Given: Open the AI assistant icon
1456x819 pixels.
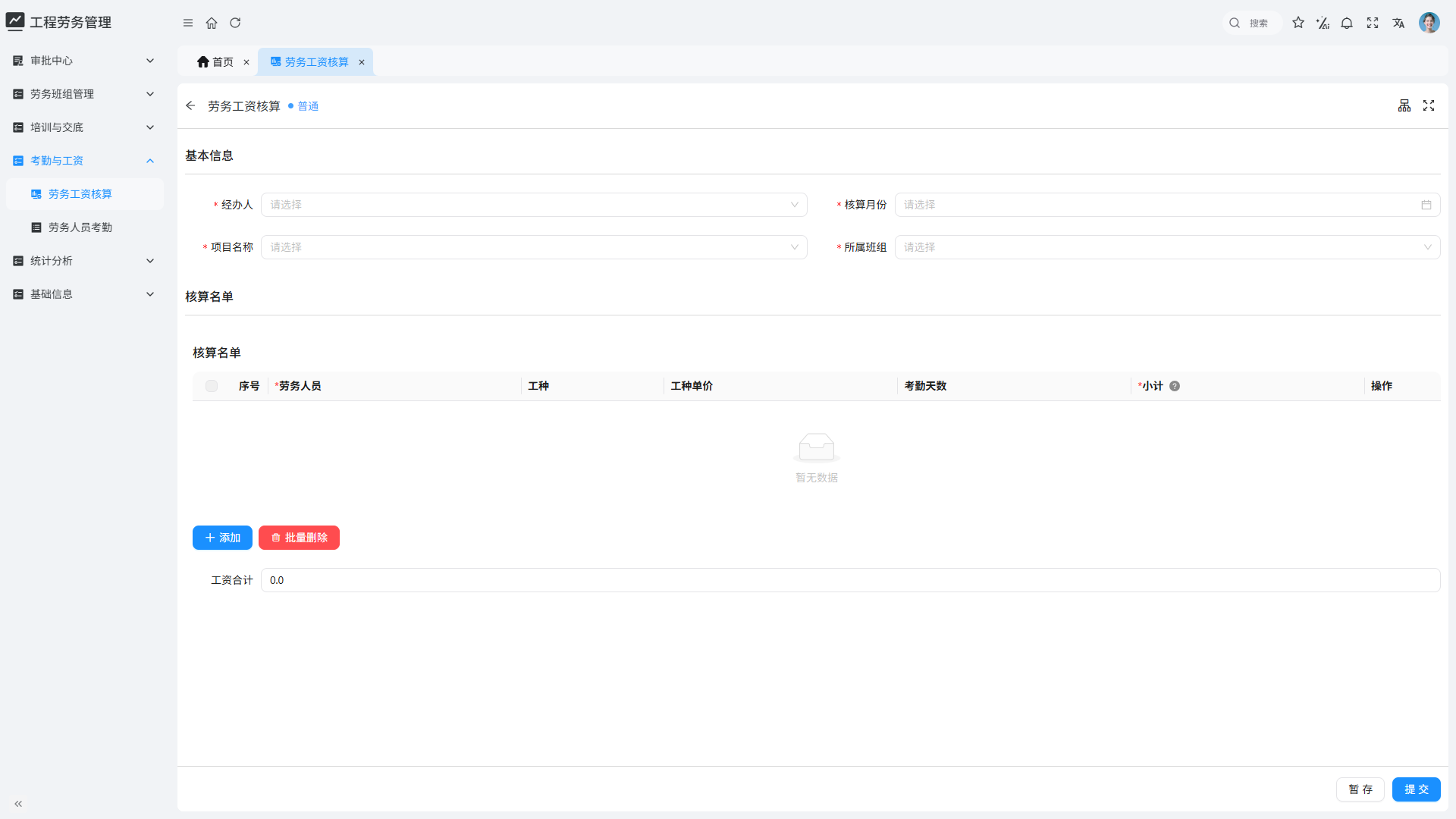Looking at the screenshot, I should 1323,23.
